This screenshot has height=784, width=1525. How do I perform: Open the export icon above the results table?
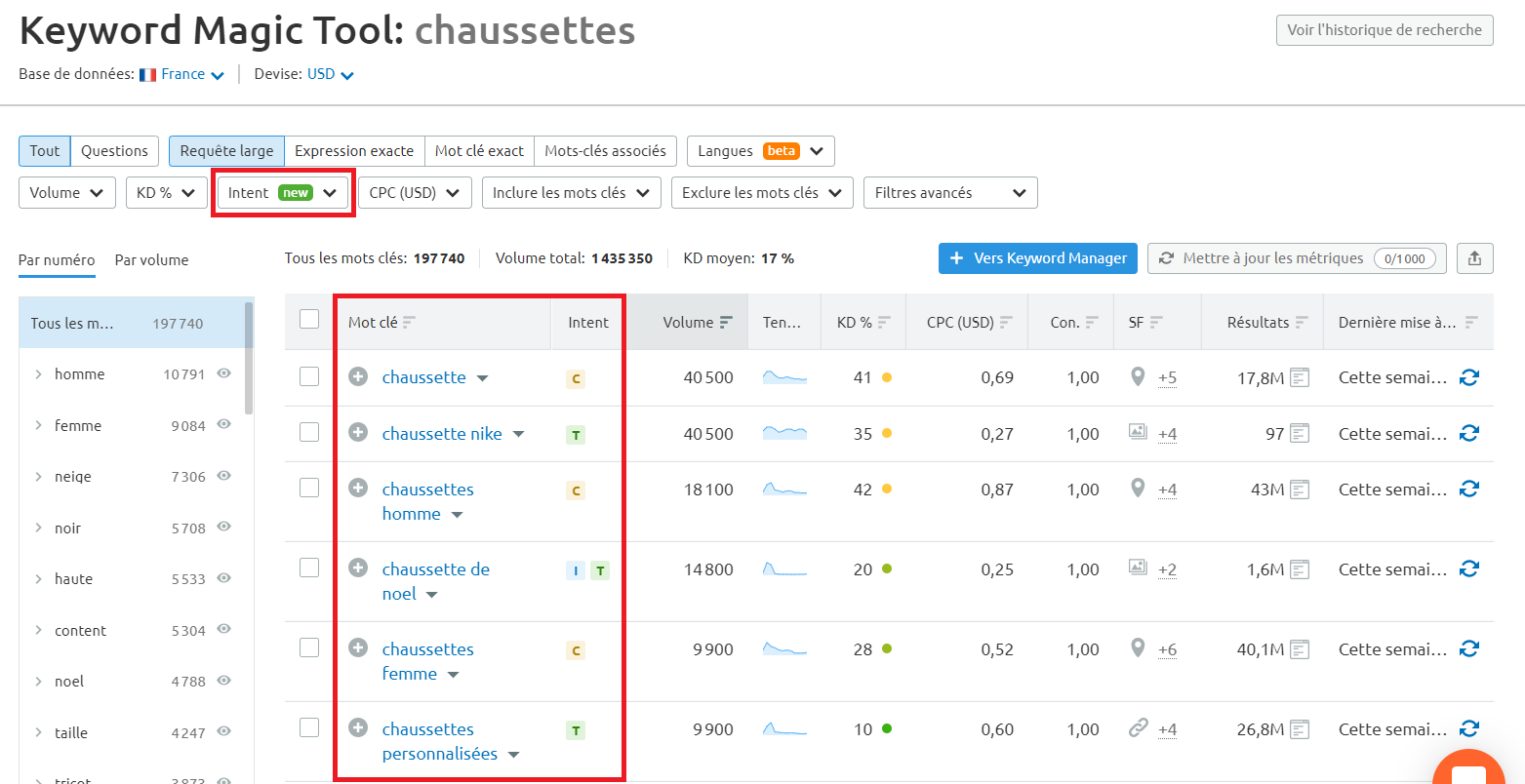click(x=1474, y=258)
